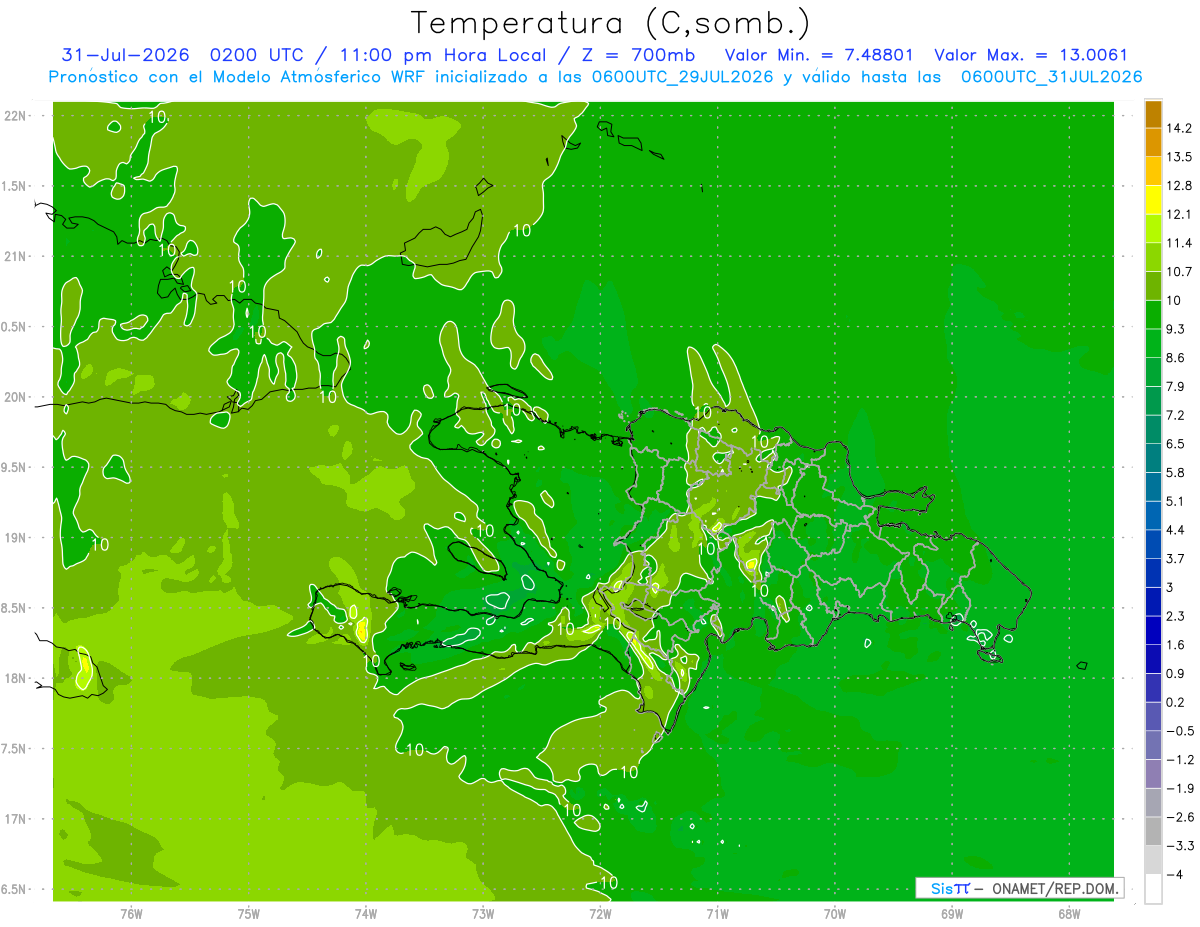
Task: Click the light green swatch between 11.4 and 10.7
Action: [1153, 257]
